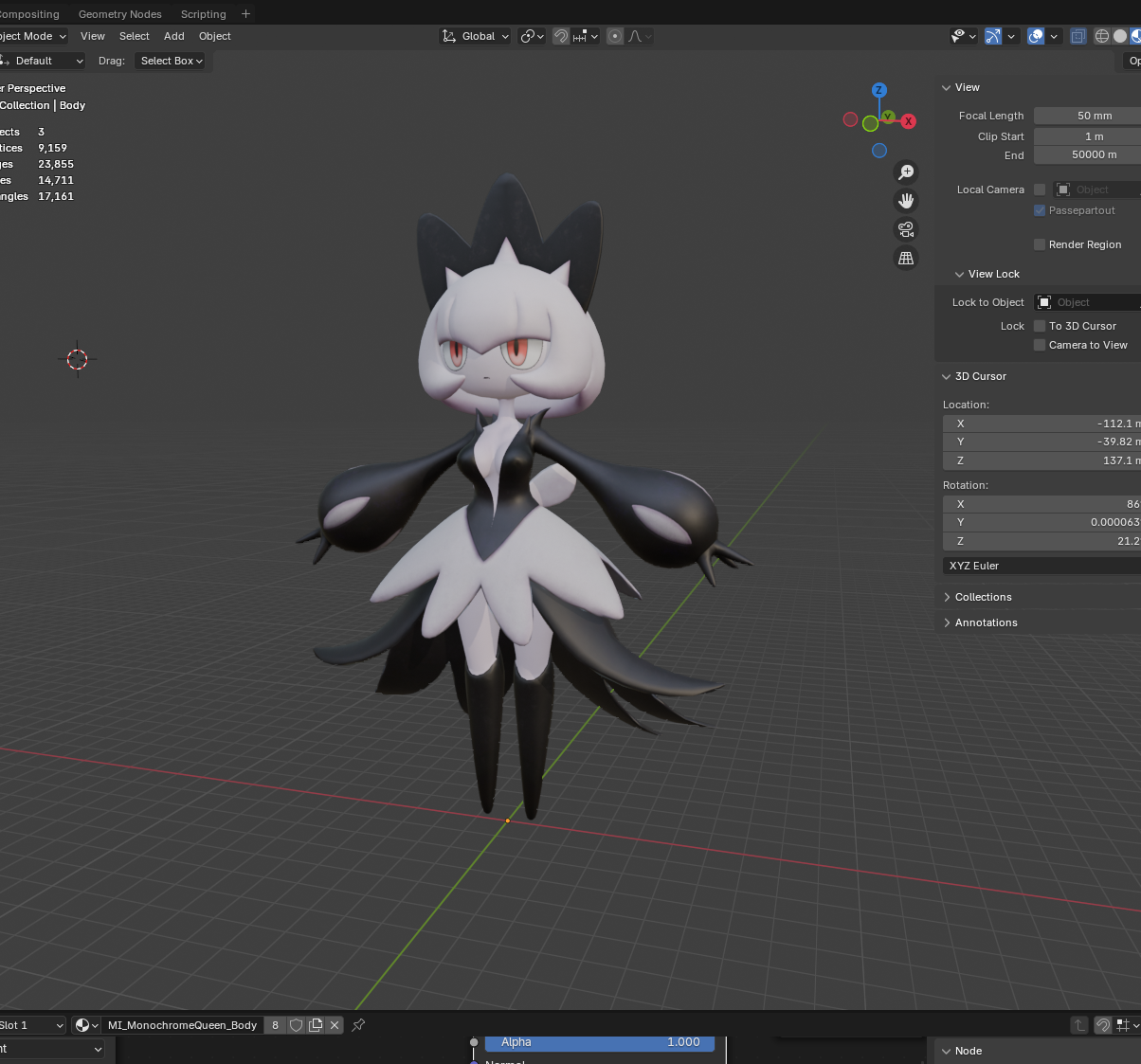Toggle X-ray mode

click(x=1078, y=36)
